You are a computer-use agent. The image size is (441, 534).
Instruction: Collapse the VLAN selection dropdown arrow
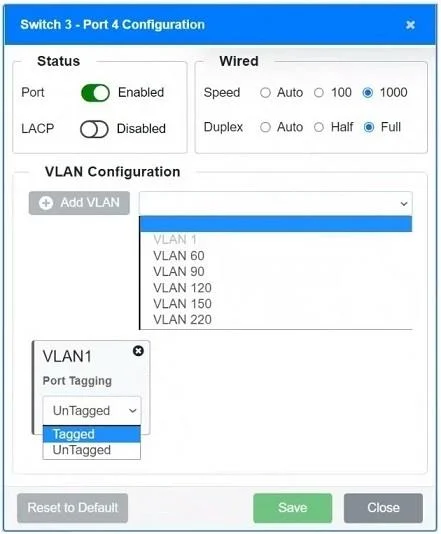404,204
